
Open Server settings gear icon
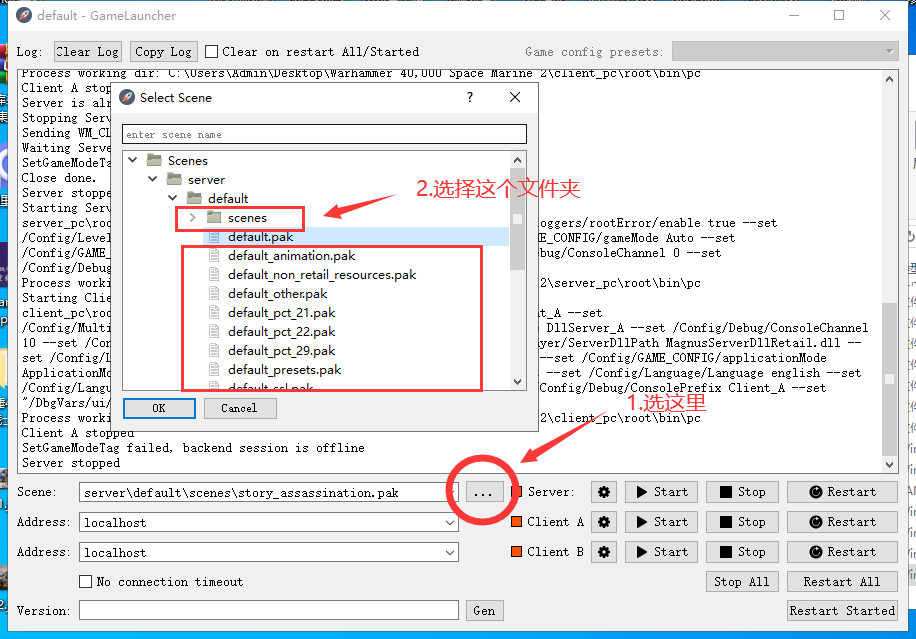[x=604, y=492]
